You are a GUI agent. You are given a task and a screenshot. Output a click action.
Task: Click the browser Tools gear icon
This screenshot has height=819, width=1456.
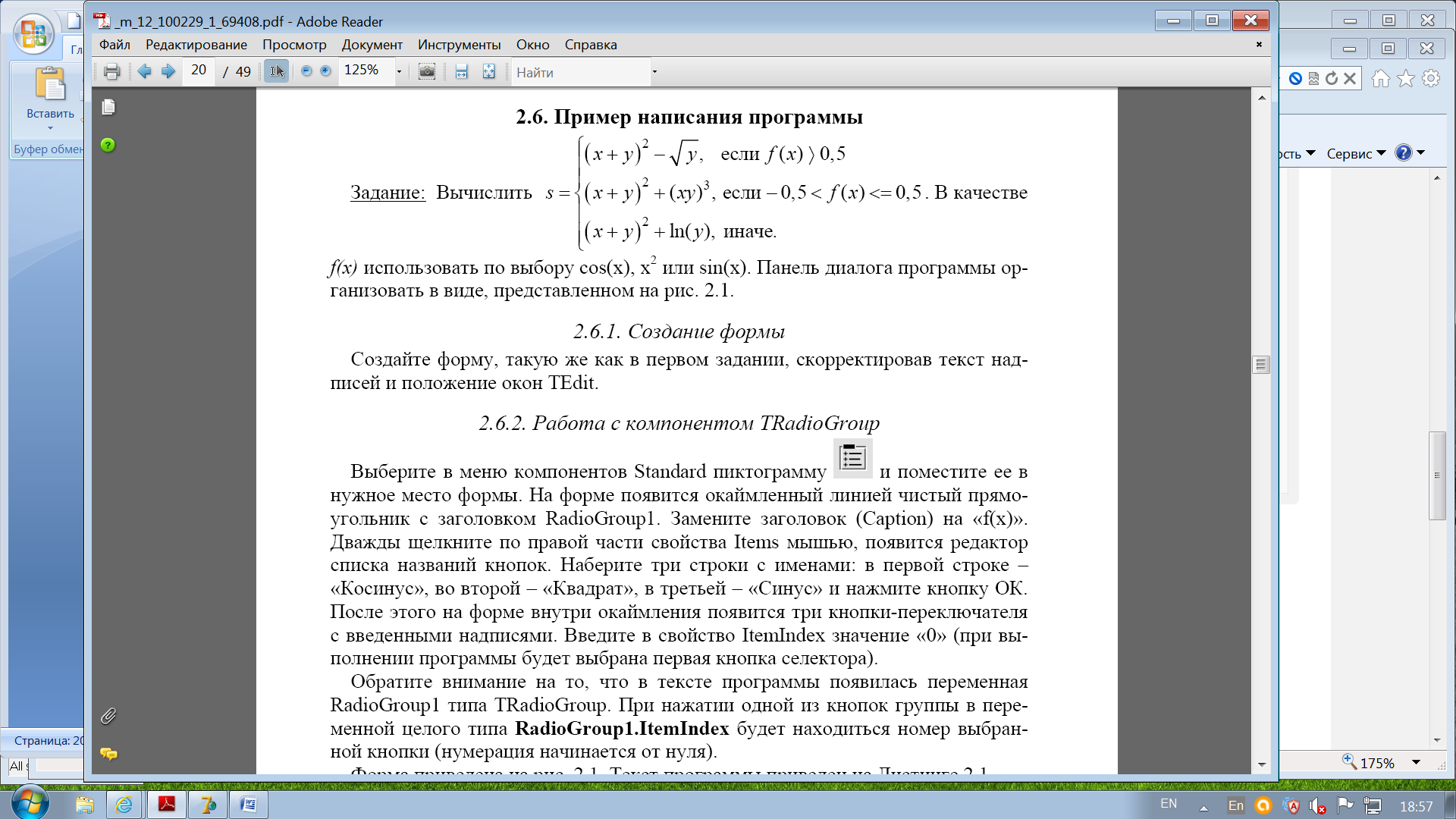[x=1431, y=78]
